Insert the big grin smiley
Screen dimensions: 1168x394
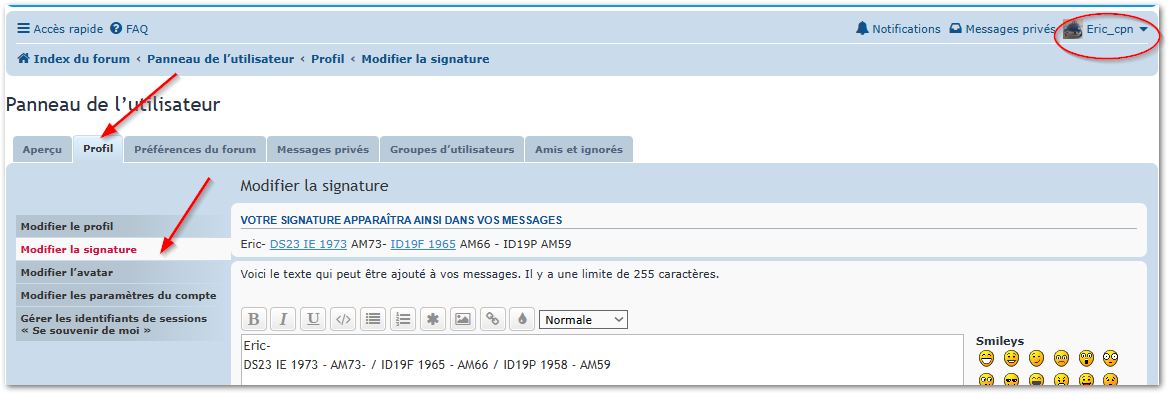coord(986,358)
